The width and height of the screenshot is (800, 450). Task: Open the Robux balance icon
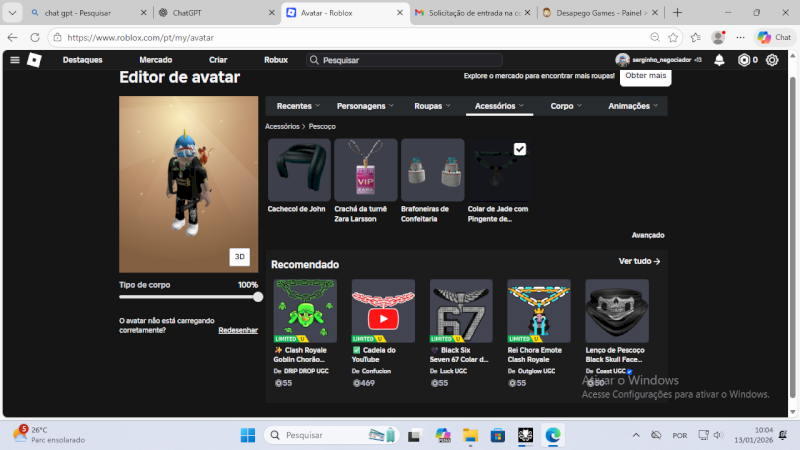744,60
